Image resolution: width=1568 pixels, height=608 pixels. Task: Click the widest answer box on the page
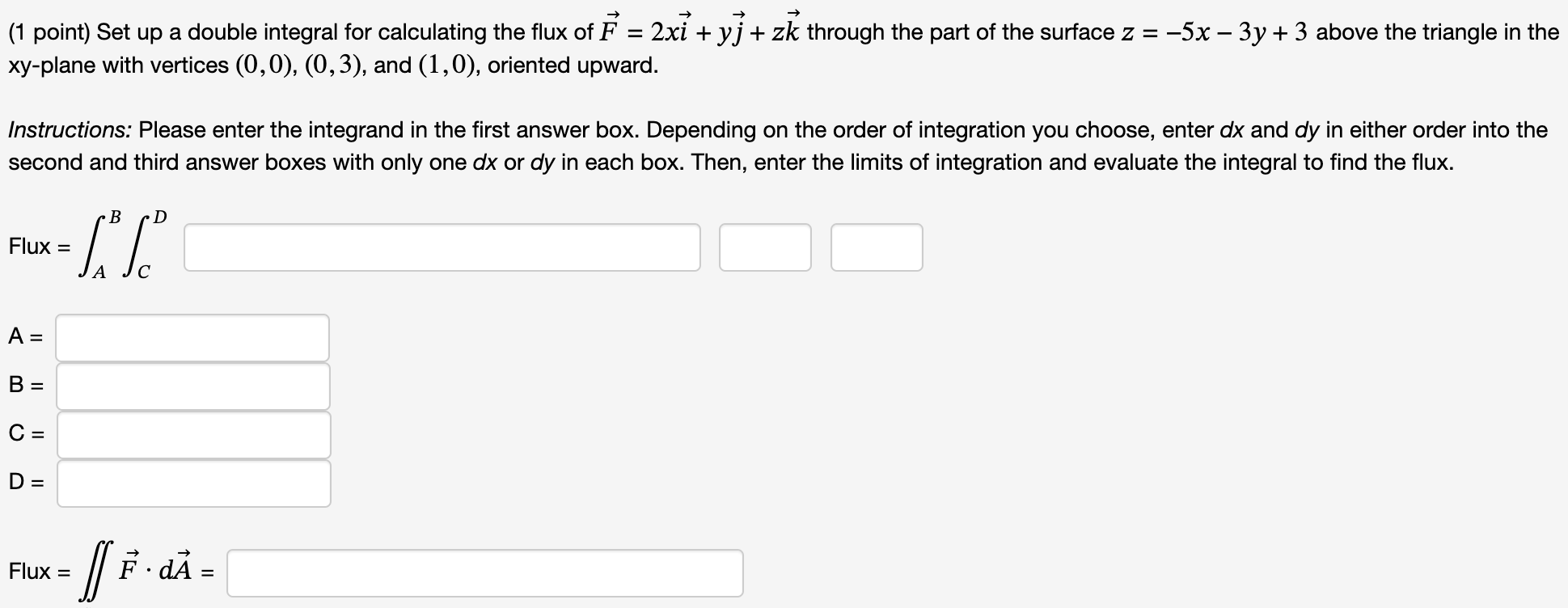point(442,247)
